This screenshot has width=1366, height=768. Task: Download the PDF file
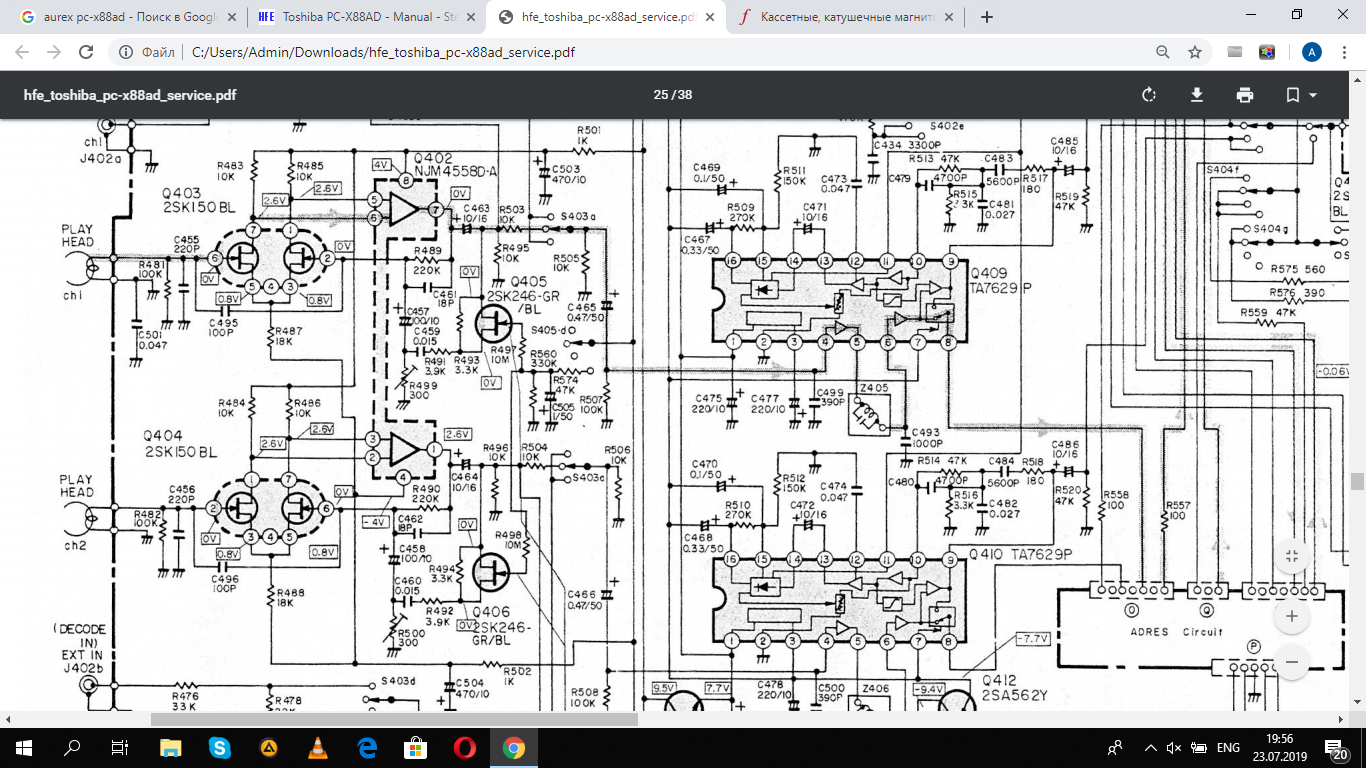point(1196,95)
